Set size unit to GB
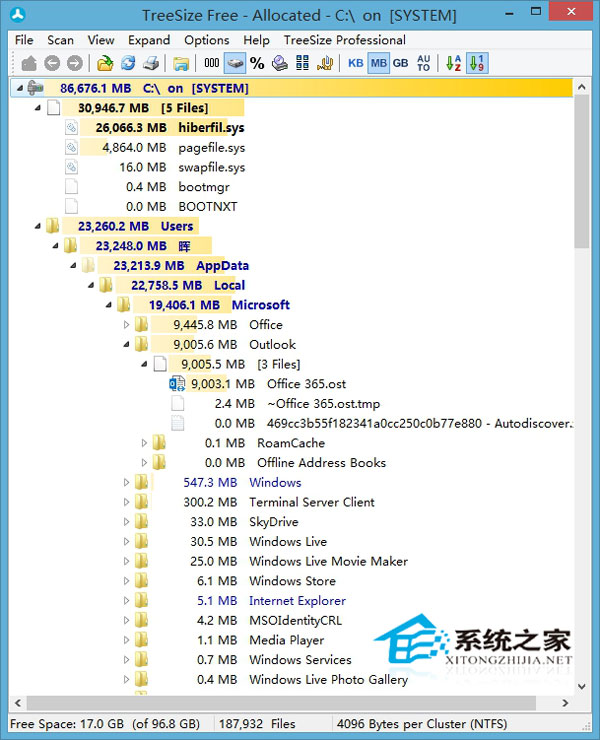This screenshot has height=740, width=600. (x=400, y=63)
